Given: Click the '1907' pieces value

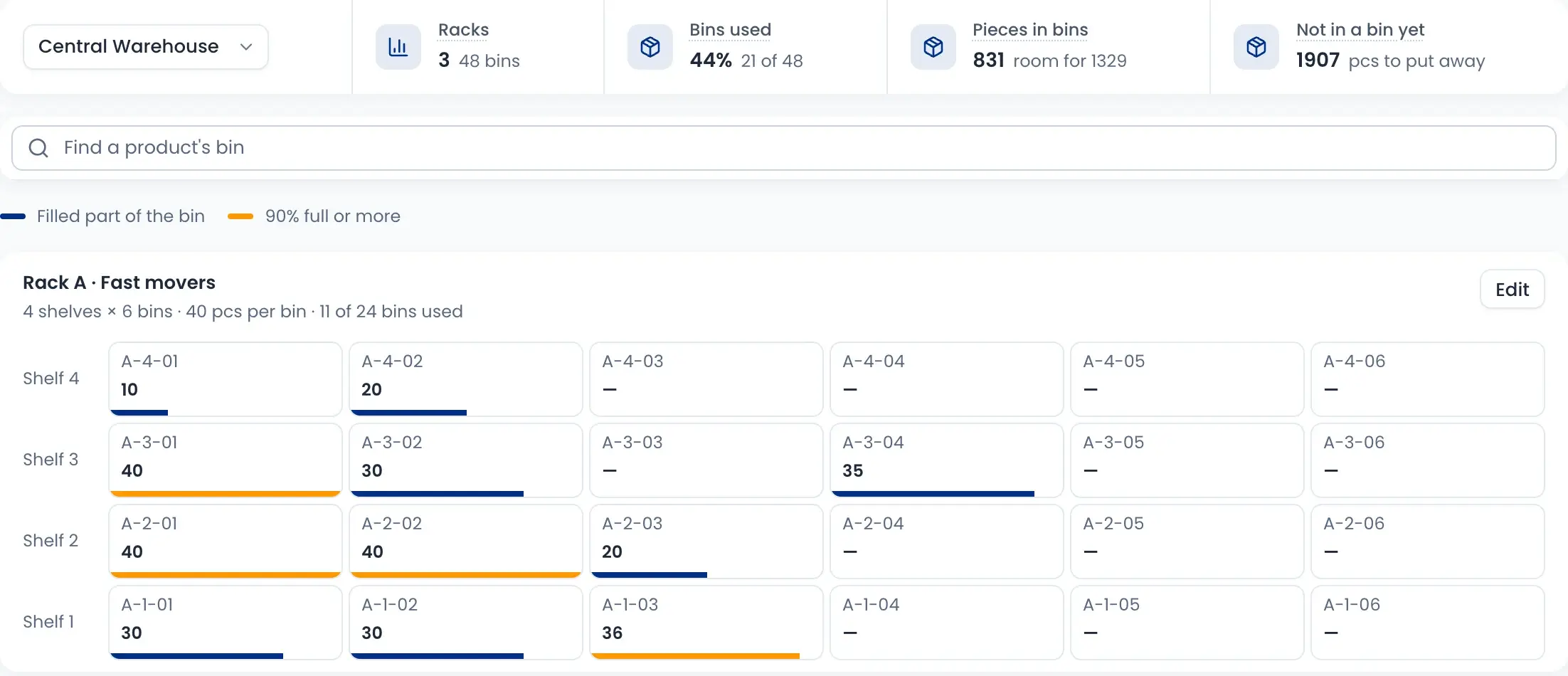Looking at the screenshot, I should pyautogui.click(x=1318, y=60).
